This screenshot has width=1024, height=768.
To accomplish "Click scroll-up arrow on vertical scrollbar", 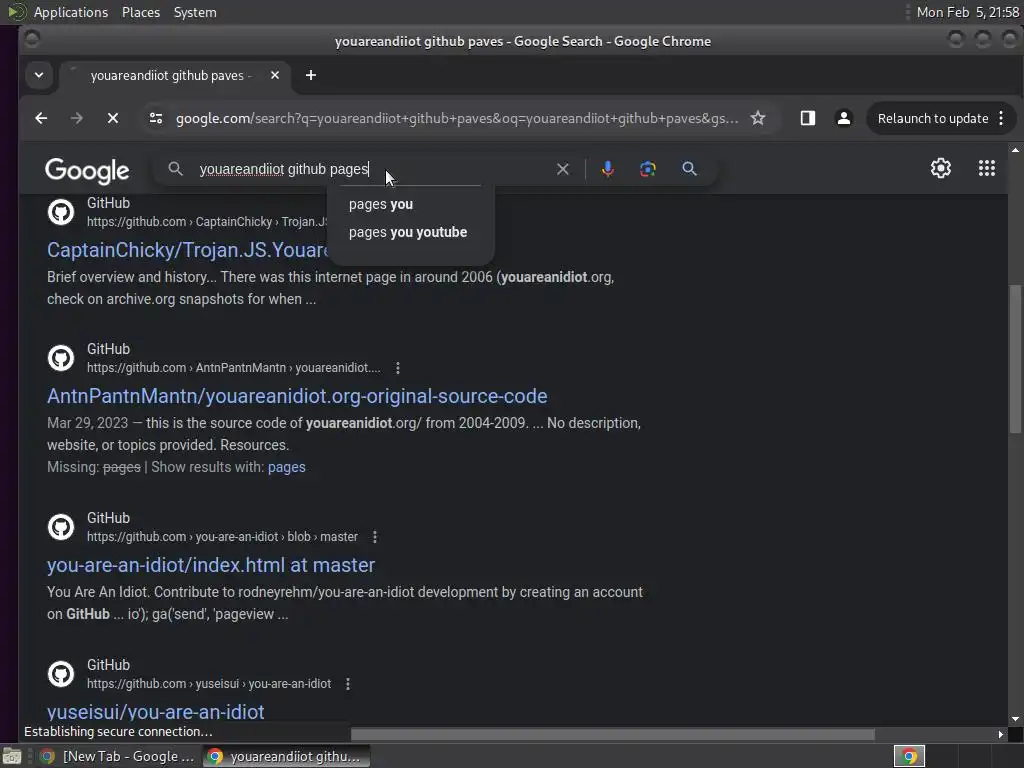I will pyautogui.click(x=1015, y=150).
